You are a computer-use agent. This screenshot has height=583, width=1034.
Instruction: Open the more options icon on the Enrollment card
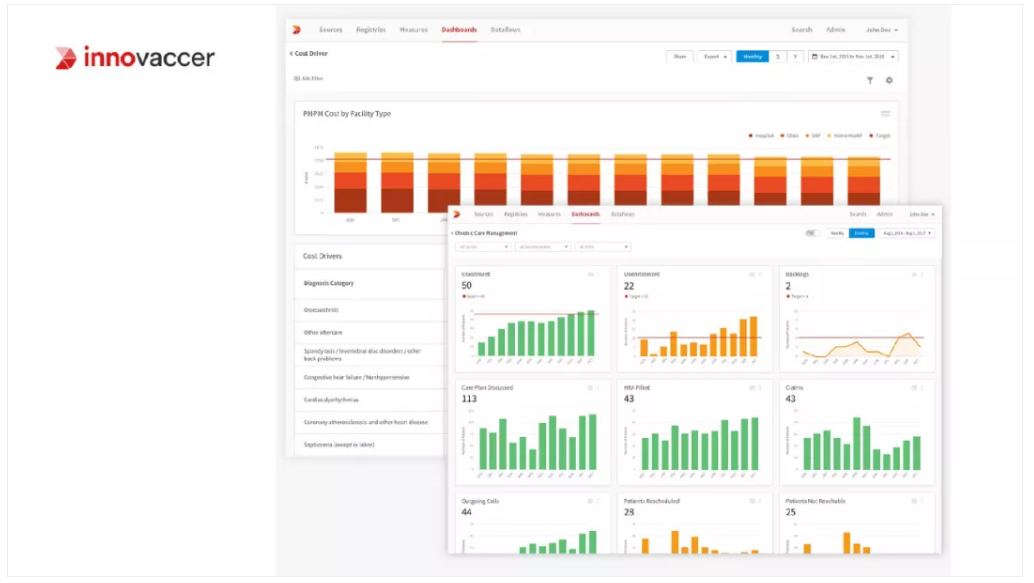(x=598, y=274)
